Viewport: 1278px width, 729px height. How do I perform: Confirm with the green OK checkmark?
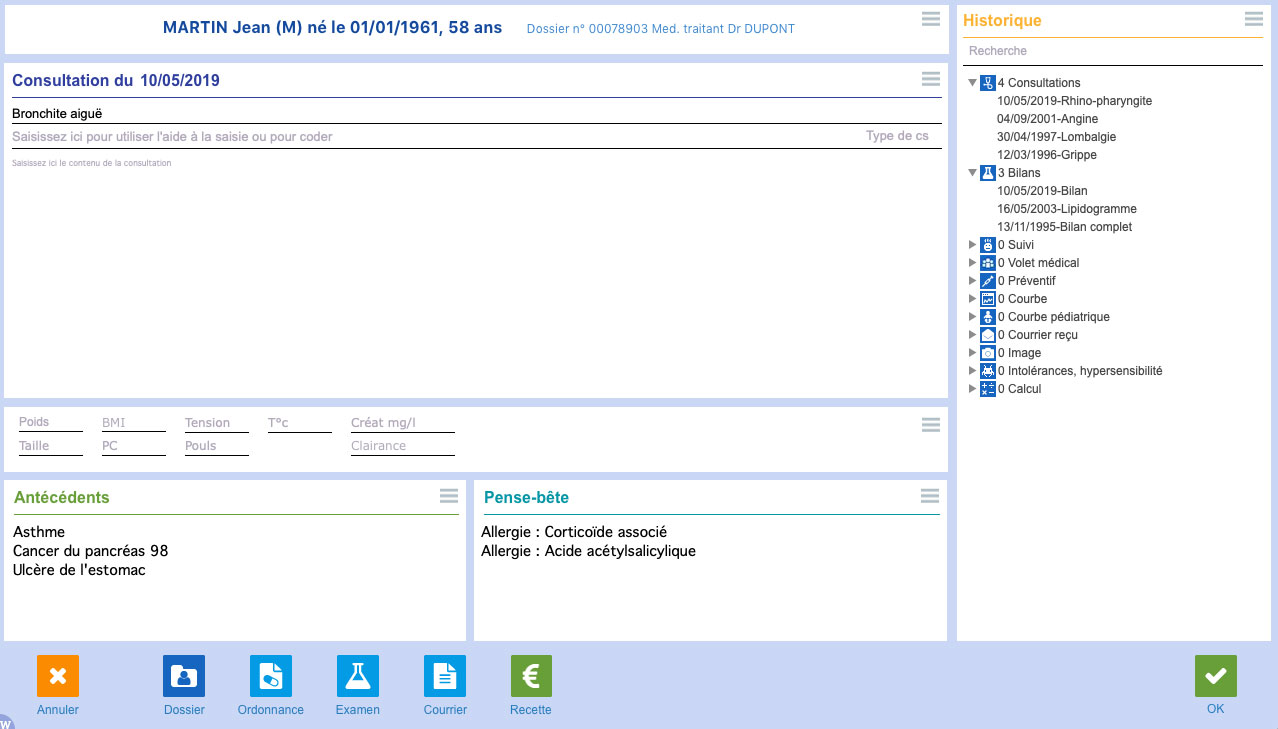(1215, 676)
